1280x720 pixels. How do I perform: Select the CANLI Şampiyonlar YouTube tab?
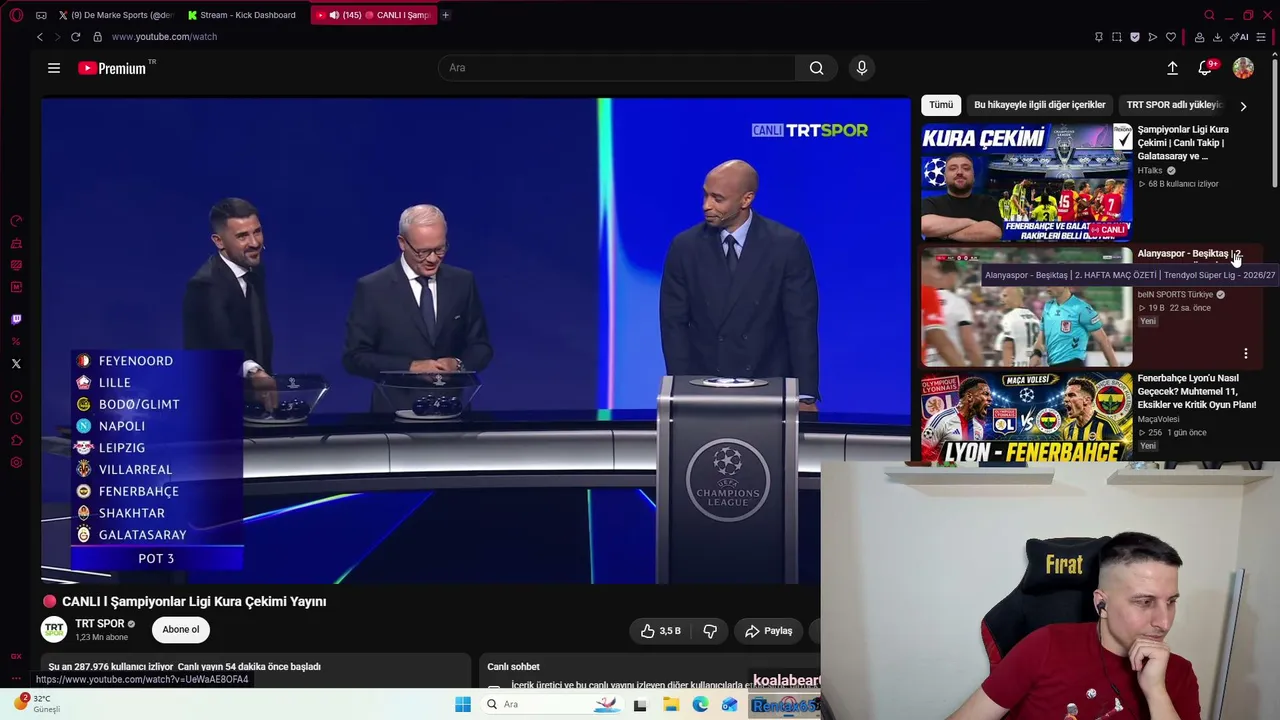click(374, 15)
